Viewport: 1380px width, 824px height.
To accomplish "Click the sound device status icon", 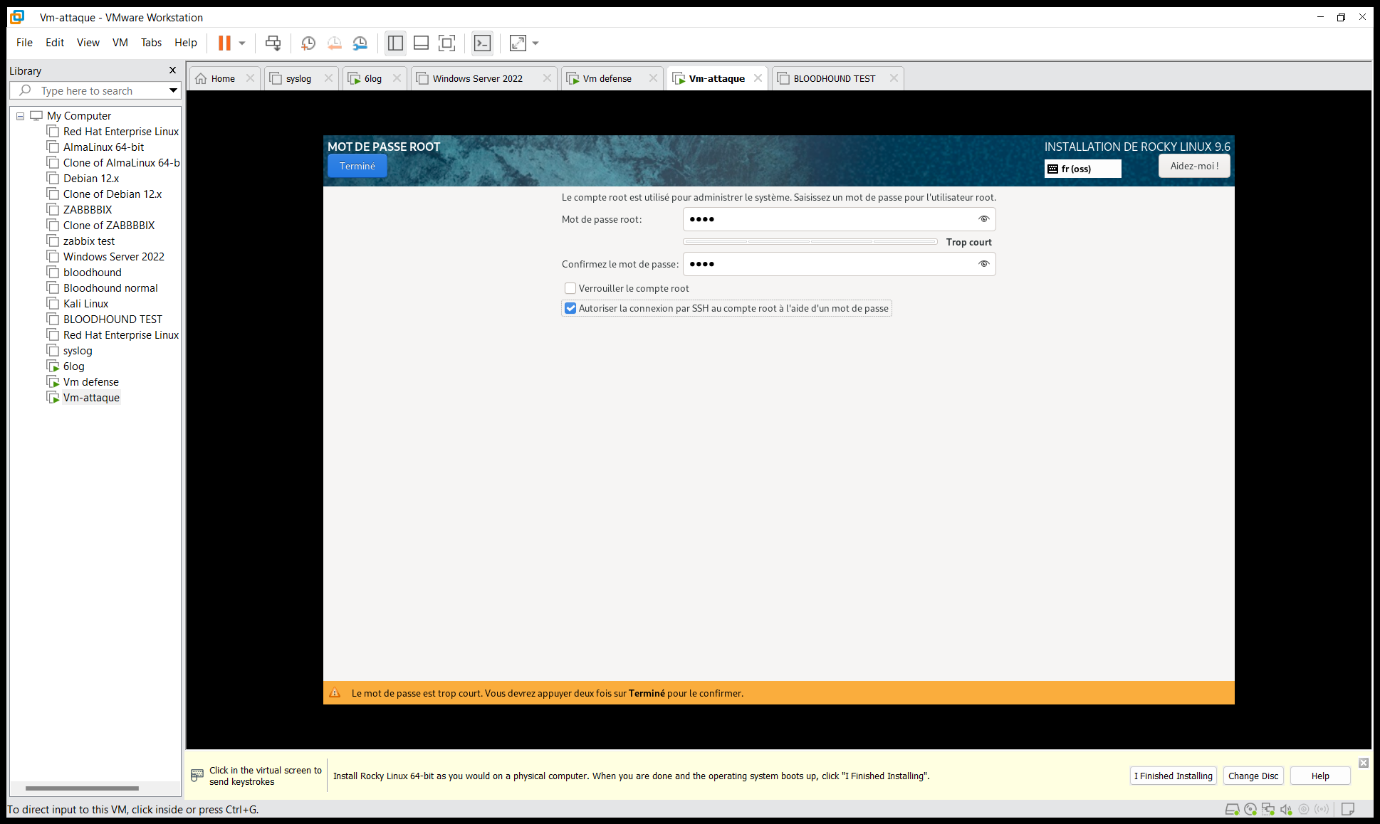I will pyautogui.click(x=1285, y=810).
